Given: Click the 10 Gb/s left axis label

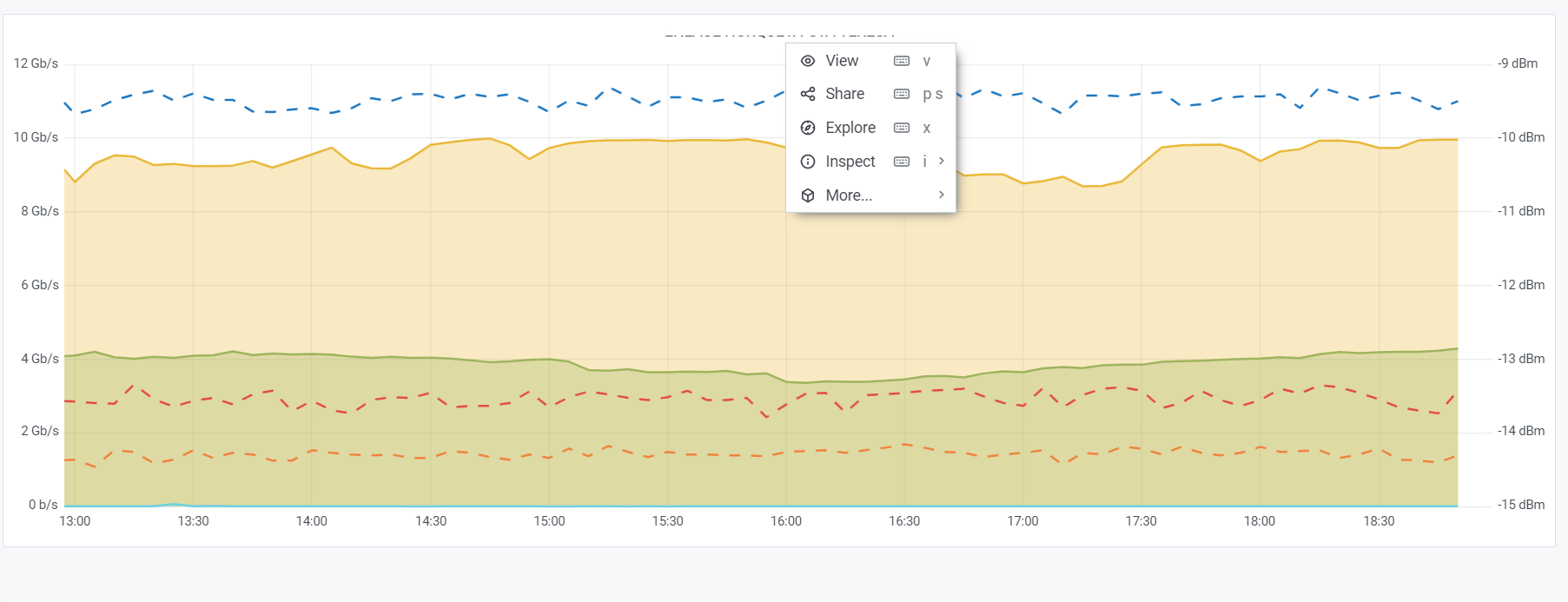Looking at the screenshot, I should (x=36, y=137).
